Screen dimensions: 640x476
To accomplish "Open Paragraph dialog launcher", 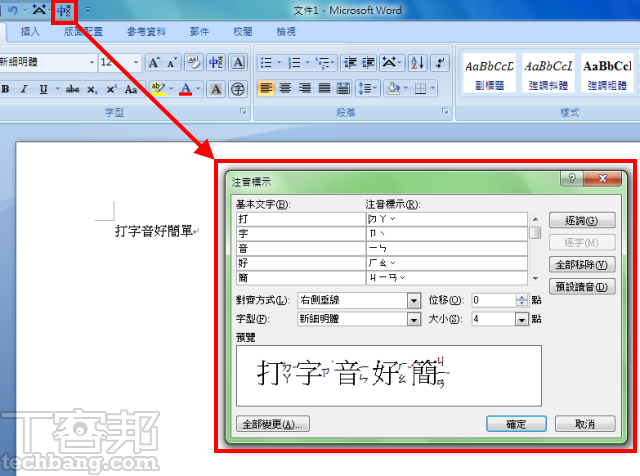I will pos(445,111).
